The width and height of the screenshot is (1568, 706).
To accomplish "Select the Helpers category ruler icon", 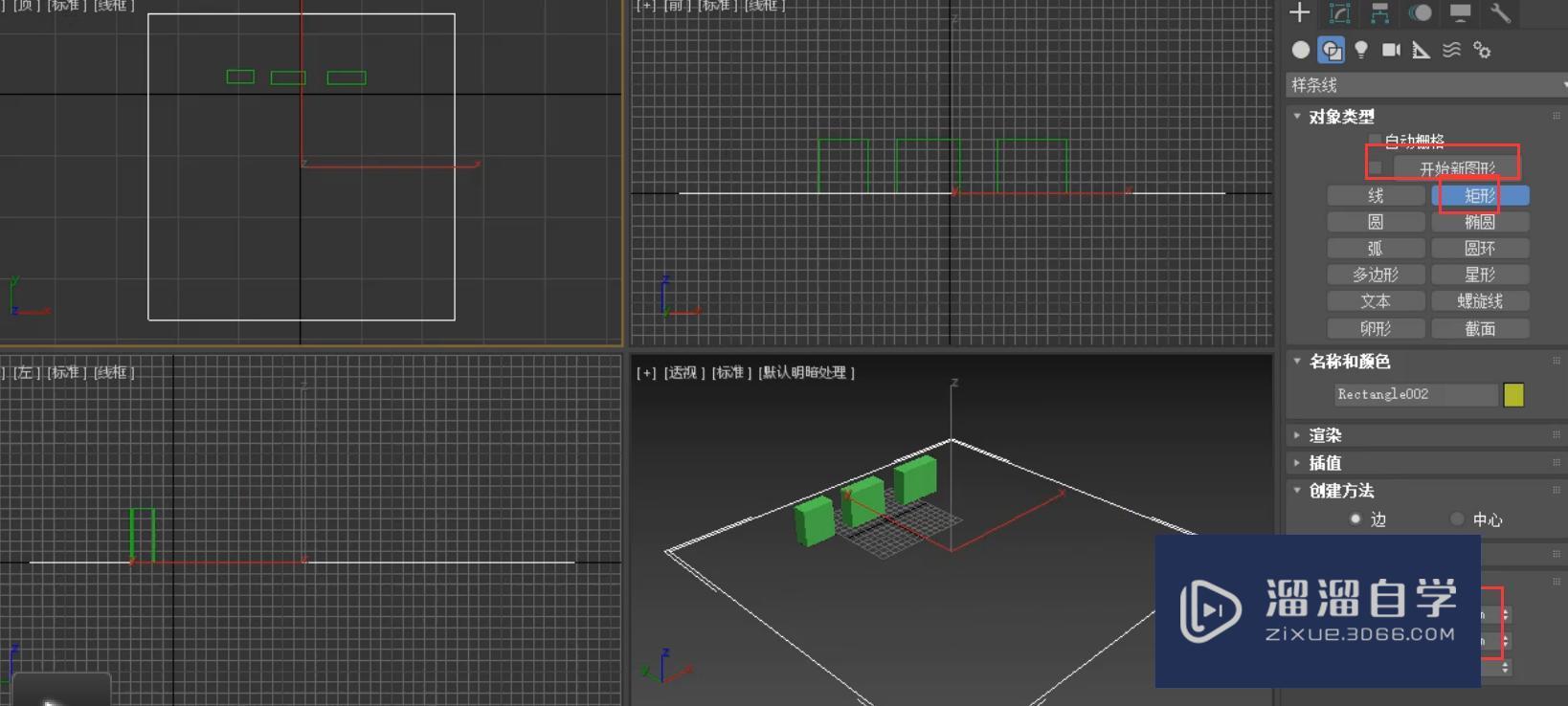I will click(x=1422, y=50).
